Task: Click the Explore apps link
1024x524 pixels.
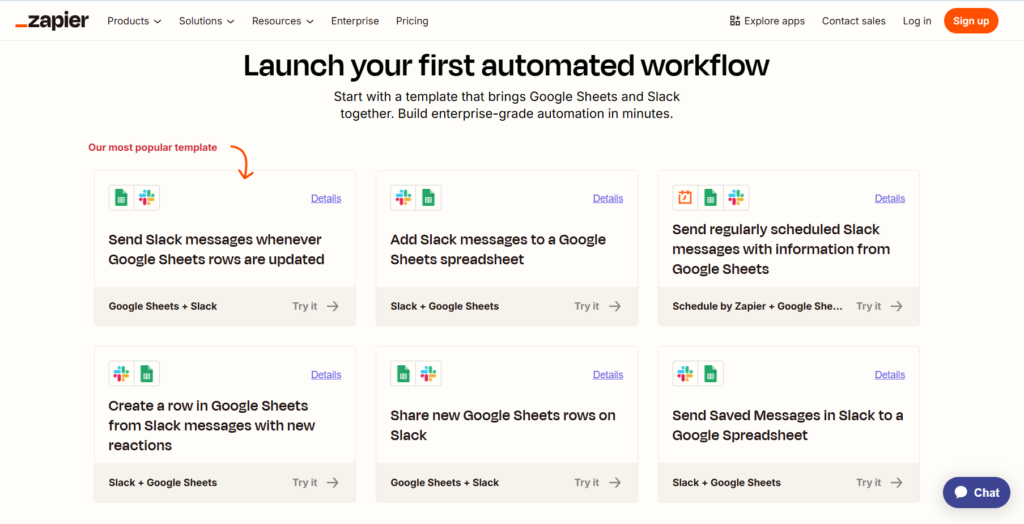Action: tap(767, 21)
